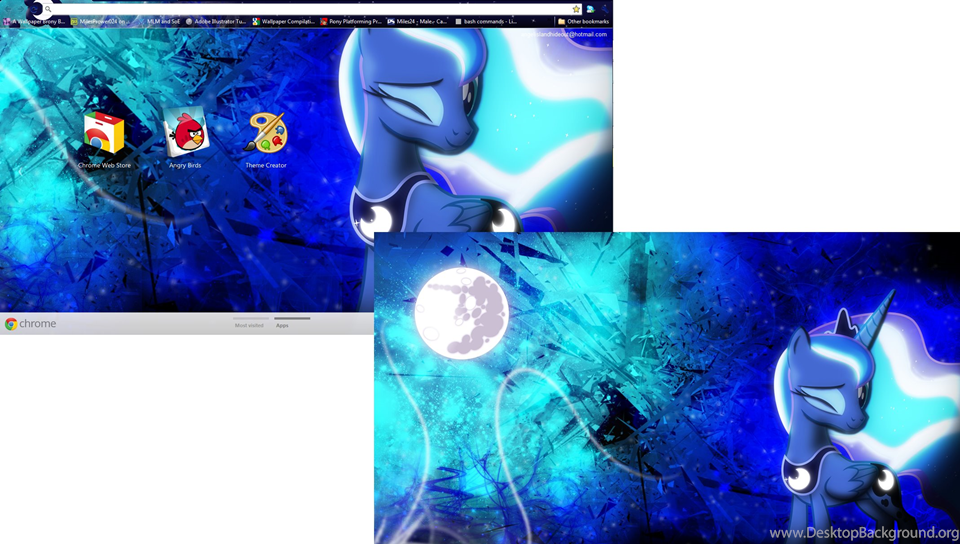This screenshot has height=544, width=960.
Task: Open the Wallpaper Compilati... bookmark
Action: (283, 21)
